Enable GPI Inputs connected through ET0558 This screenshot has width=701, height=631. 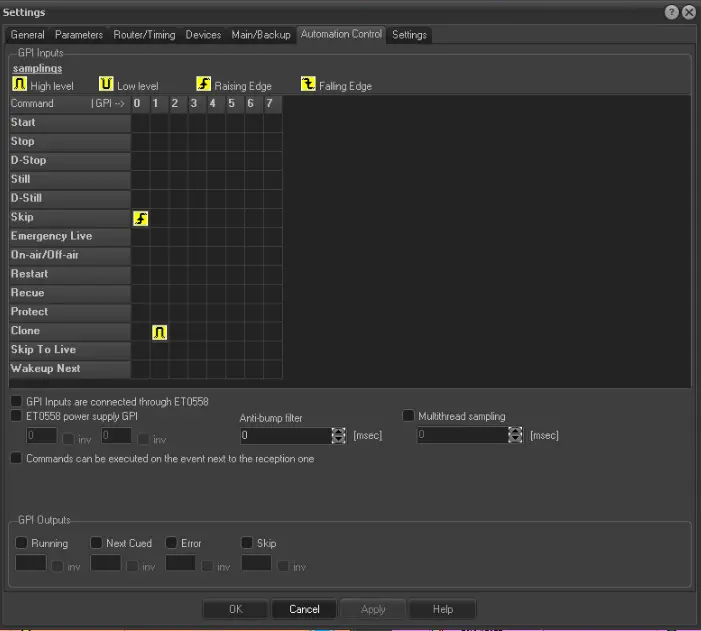pyautogui.click(x=16, y=401)
